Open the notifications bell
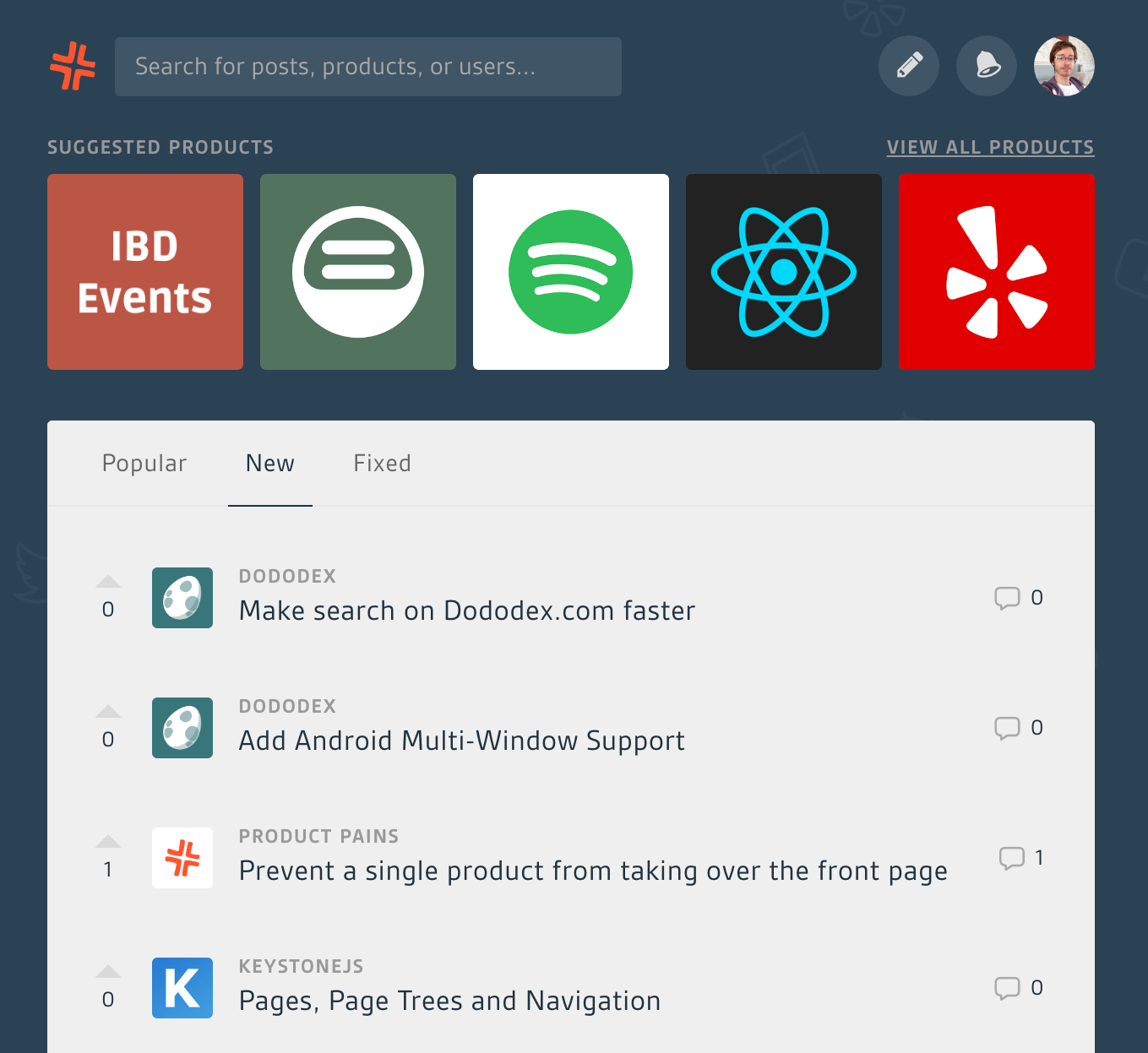The height and width of the screenshot is (1053, 1148). [x=987, y=66]
